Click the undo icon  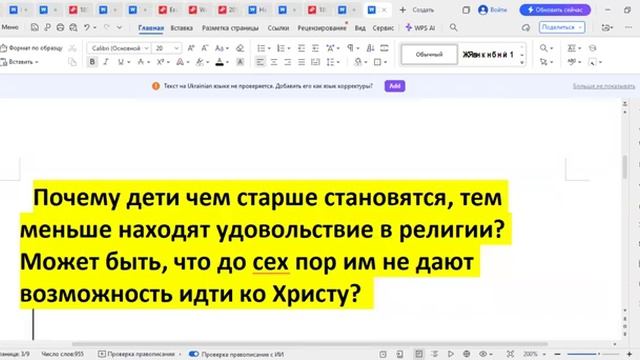pyautogui.click(x=87, y=27)
